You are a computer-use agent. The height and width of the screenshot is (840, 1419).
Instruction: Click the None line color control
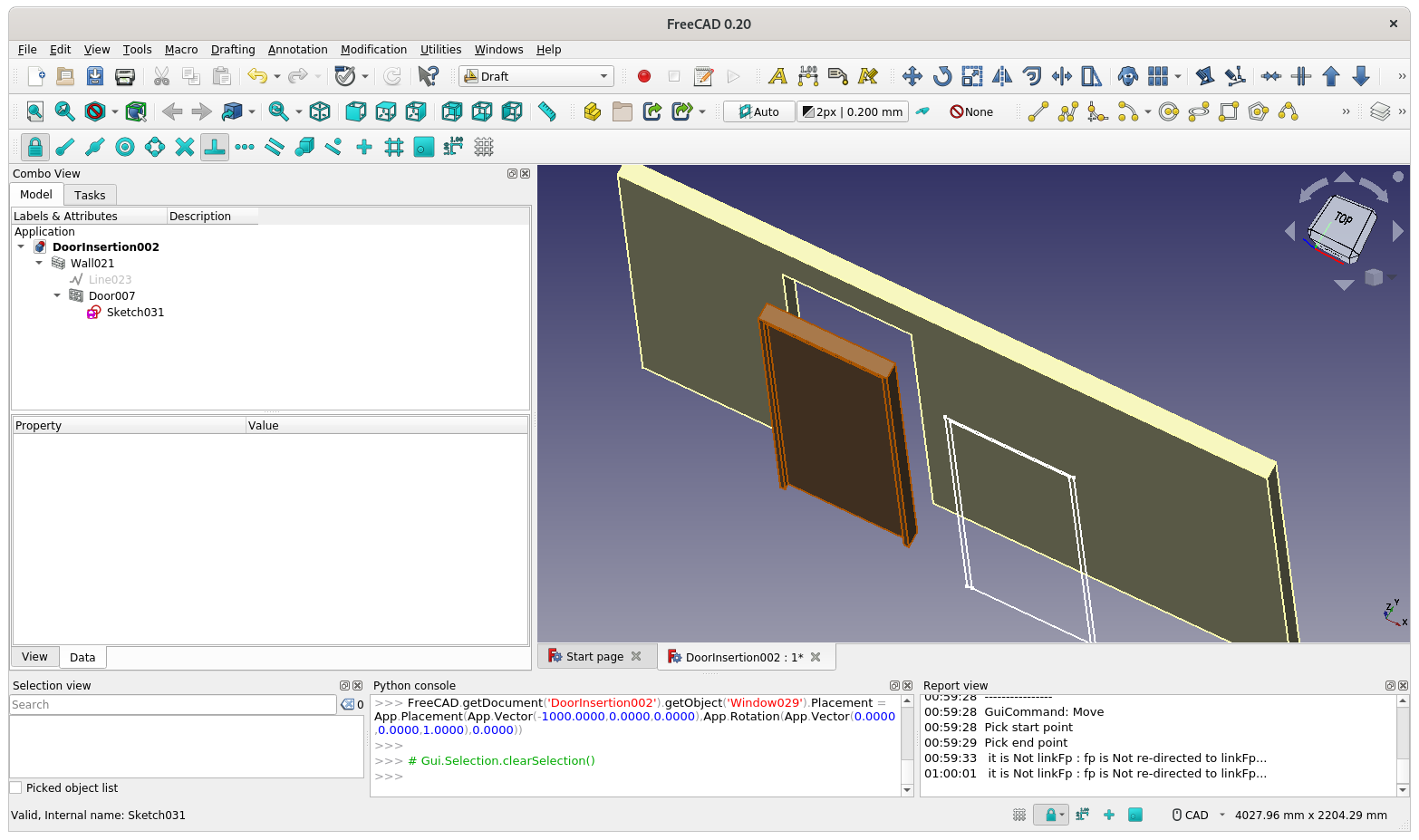972,111
